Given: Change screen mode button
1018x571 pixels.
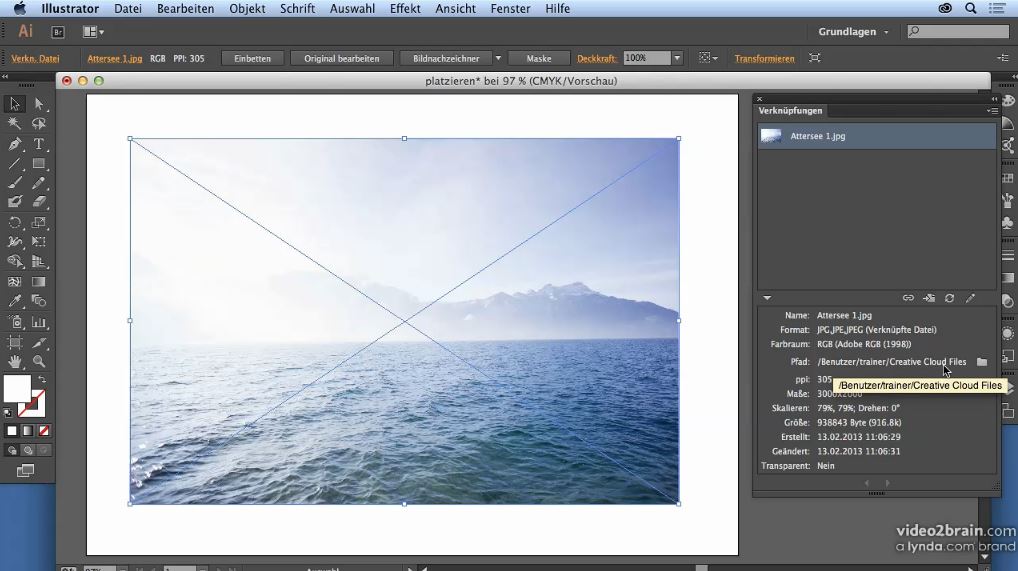Looking at the screenshot, I should coord(25,470).
